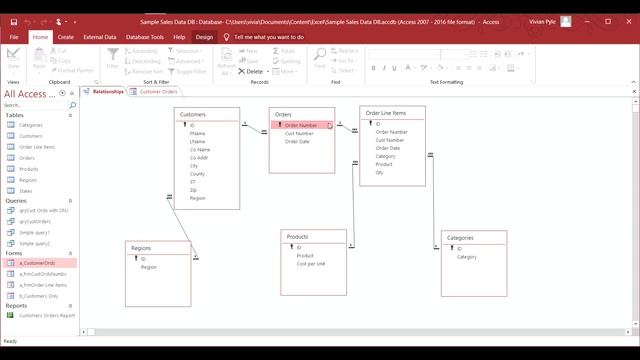Open navigation pane All Access Objects menu
The image size is (640, 360).
pyautogui.click(x=62, y=93)
